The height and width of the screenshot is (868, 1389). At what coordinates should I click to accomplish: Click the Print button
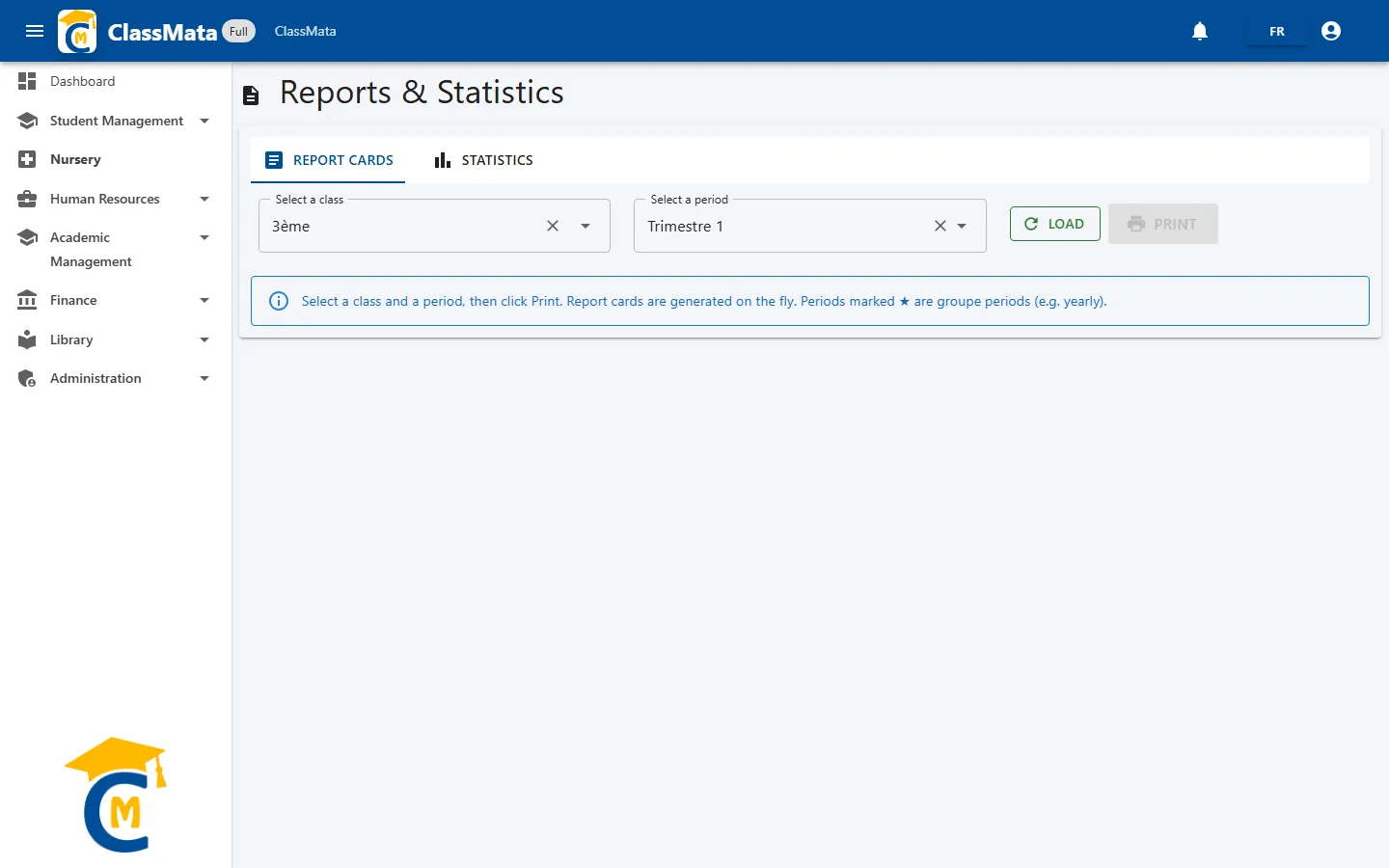click(1162, 224)
